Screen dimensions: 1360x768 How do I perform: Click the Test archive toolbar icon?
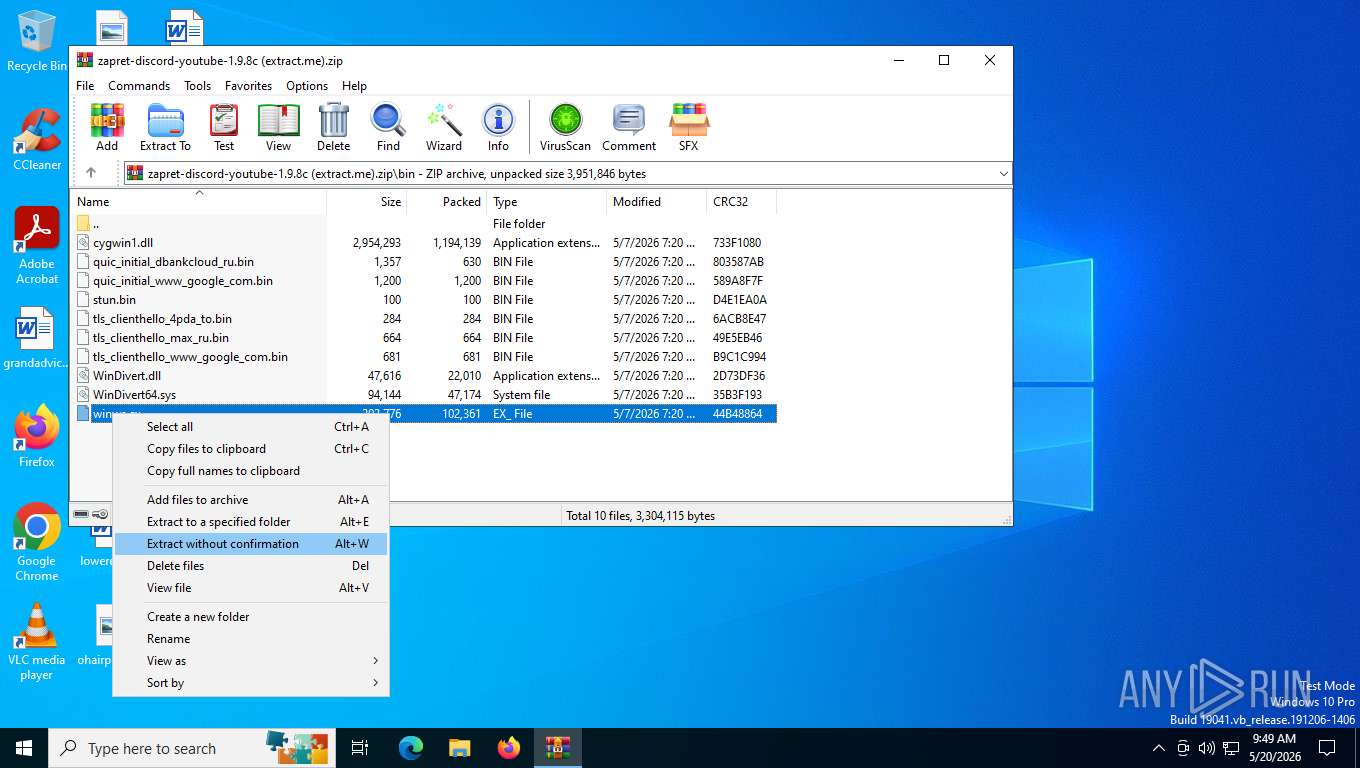224,127
